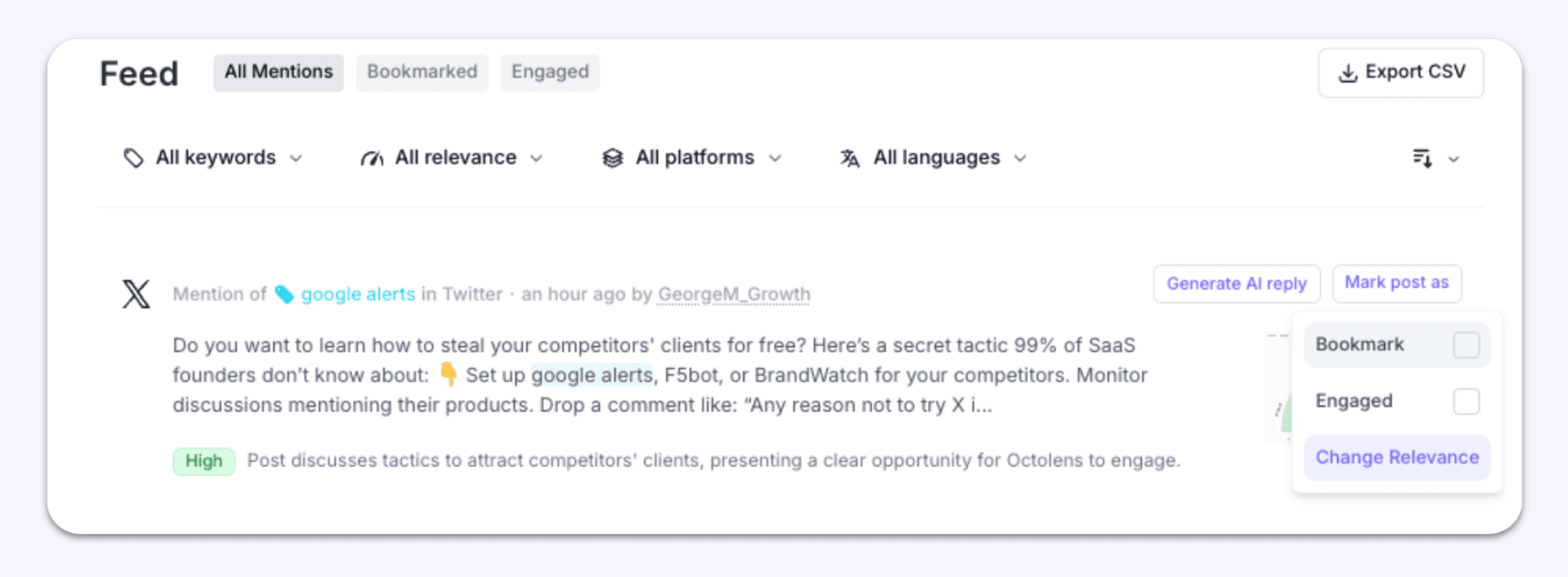Click the sort order icon at top right
Image resolution: width=1568 pixels, height=577 pixels.
[1422, 158]
